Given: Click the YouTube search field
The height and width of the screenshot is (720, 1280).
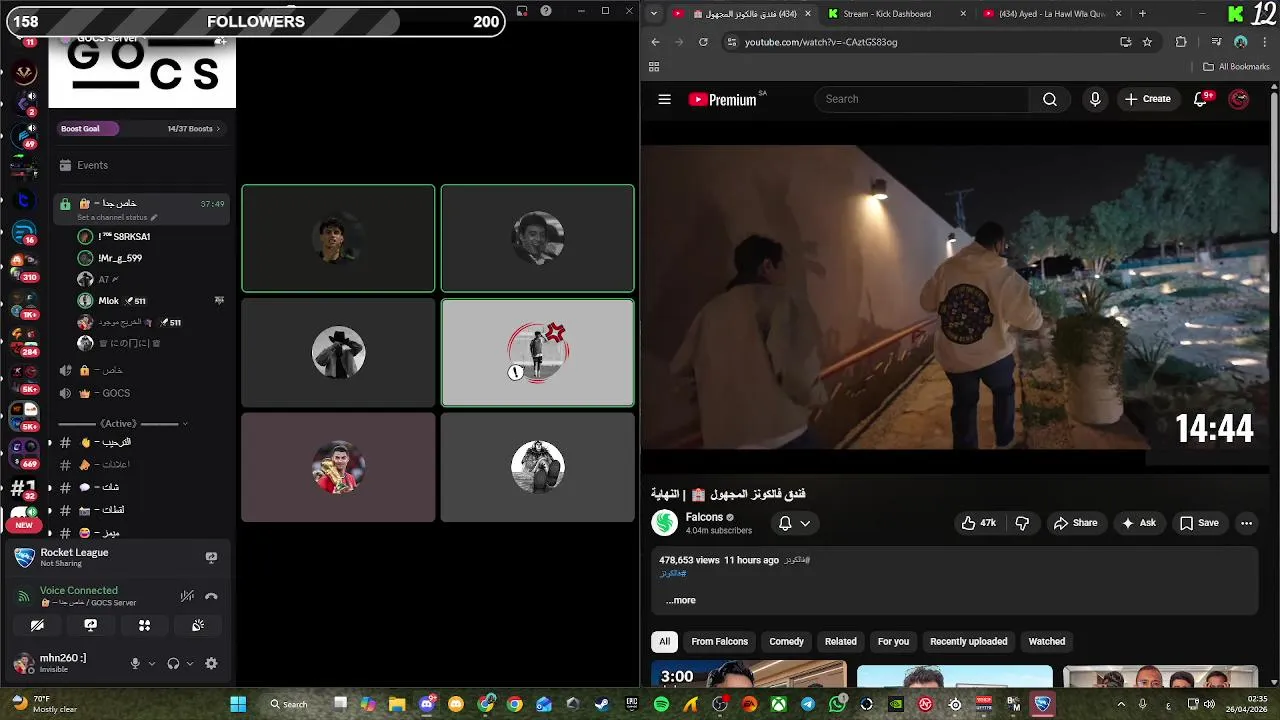Looking at the screenshot, I should point(922,99).
